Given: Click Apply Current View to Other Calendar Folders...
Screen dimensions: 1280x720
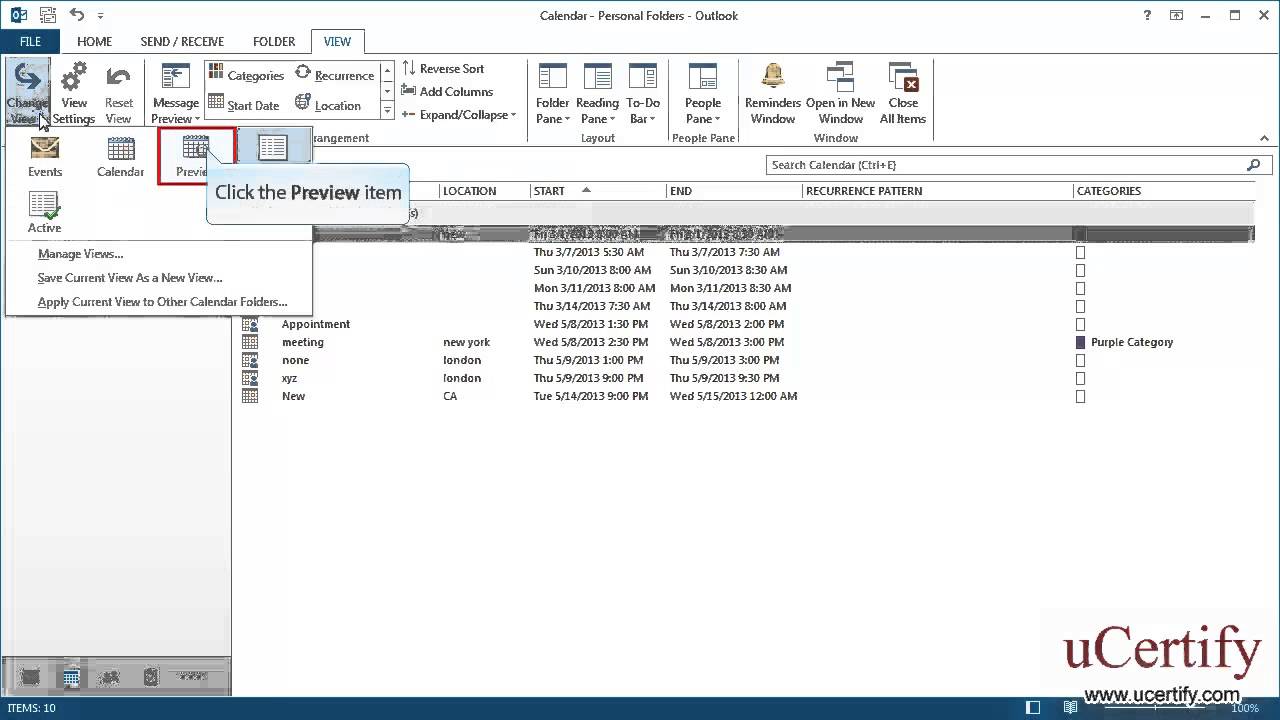Looking at the screenshot, I should coord(162,302).
